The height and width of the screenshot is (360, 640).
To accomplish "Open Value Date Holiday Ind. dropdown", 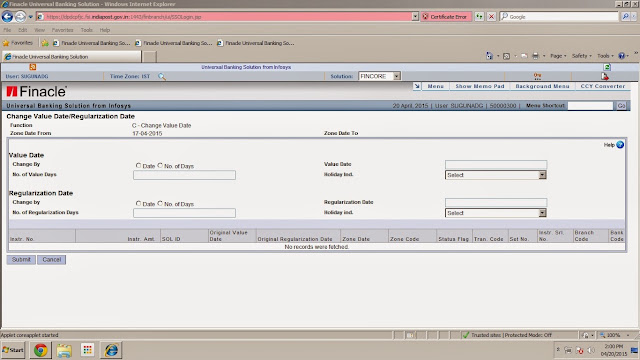I will coord(496,175).
